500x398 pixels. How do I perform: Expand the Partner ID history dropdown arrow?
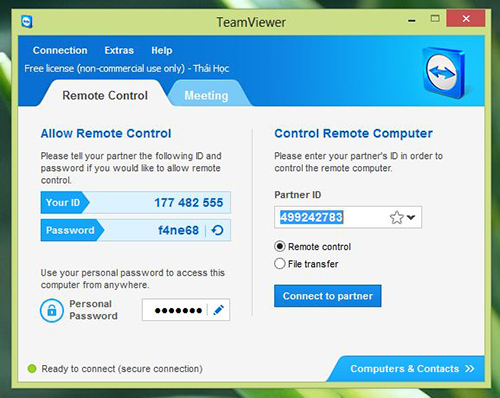[411, 217]
